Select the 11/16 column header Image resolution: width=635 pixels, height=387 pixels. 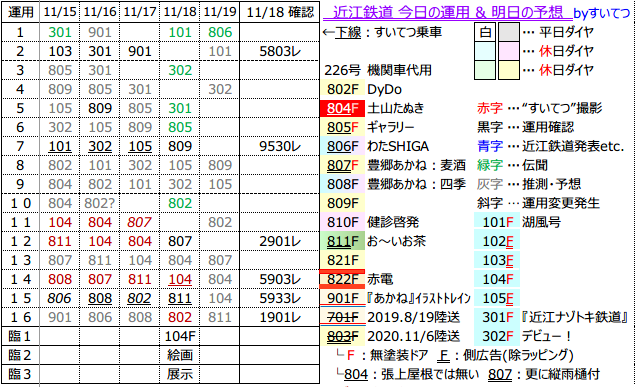tap(100, 12)
